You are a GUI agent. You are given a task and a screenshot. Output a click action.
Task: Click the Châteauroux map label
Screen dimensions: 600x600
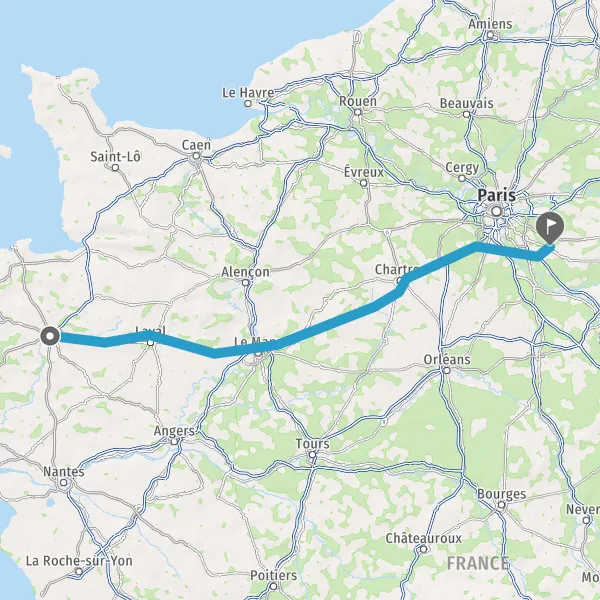pyautogui.click(x=424, y=538)
